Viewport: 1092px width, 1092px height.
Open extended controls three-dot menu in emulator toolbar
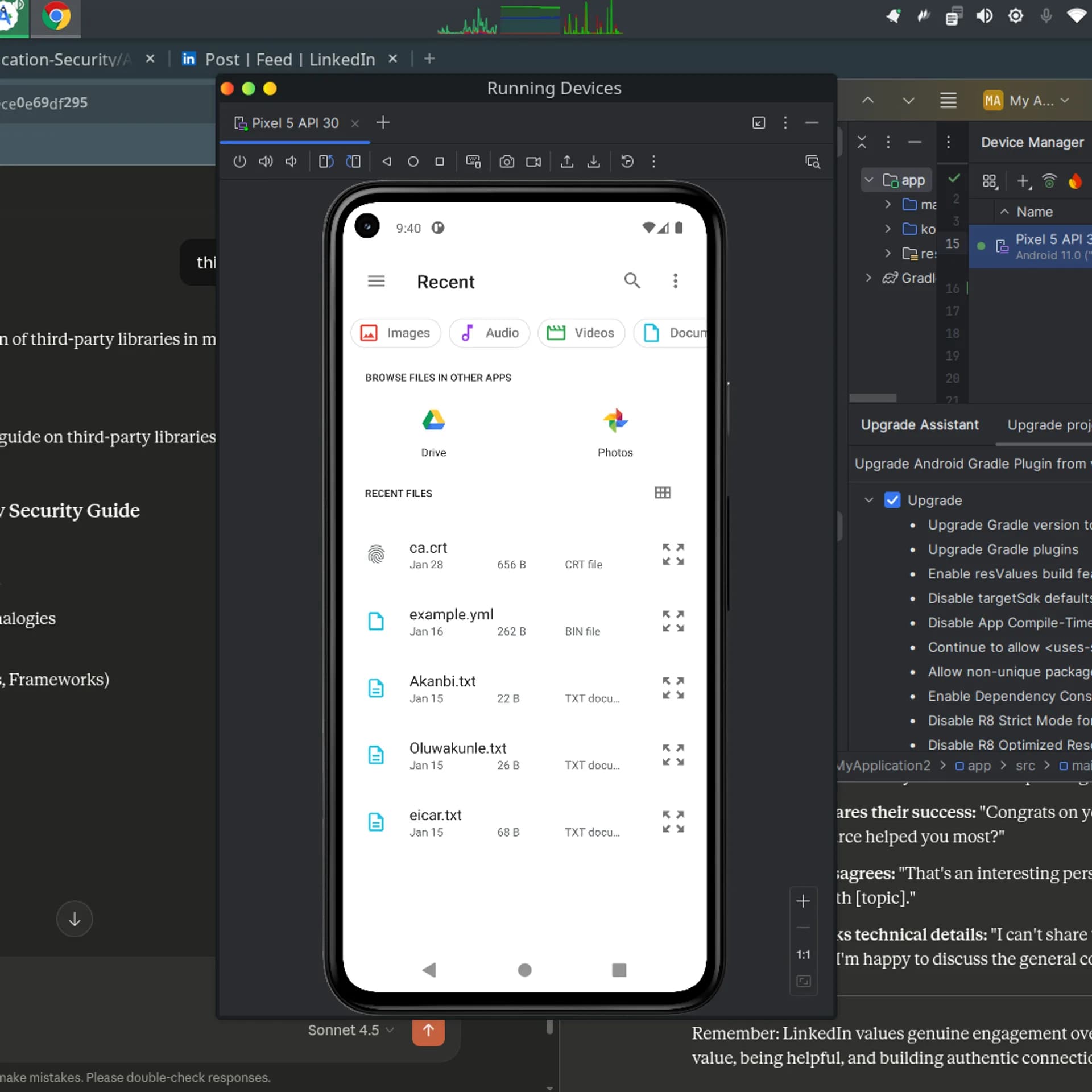pyautogui.click(x=653, y=162)
